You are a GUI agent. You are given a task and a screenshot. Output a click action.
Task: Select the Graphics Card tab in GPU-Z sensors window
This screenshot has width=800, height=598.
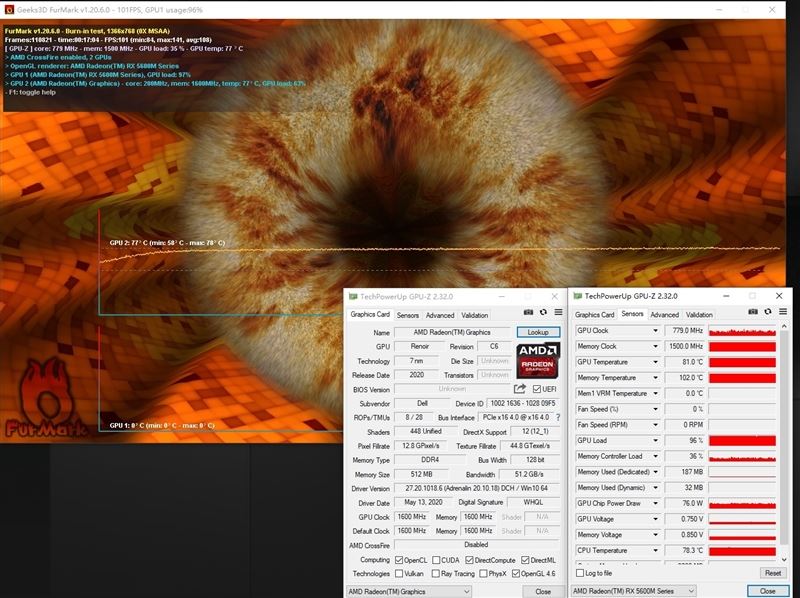pyautogui.click(x=594, y=315)
